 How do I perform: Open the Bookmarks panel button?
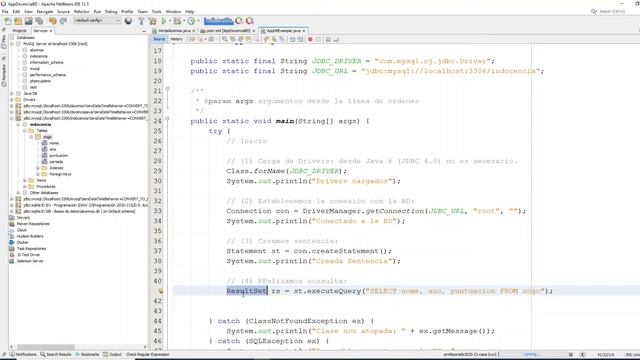click(87, 354)
